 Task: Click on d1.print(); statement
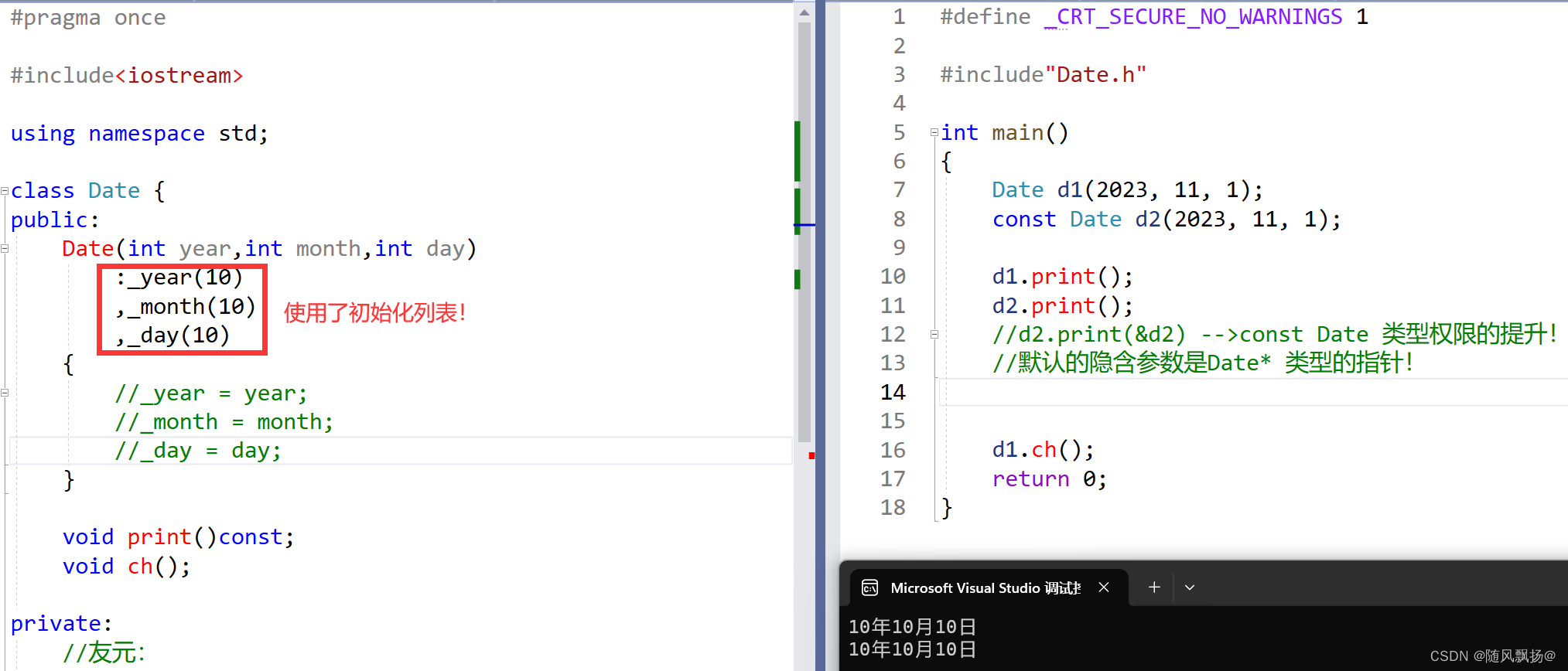click(1063, 277)
